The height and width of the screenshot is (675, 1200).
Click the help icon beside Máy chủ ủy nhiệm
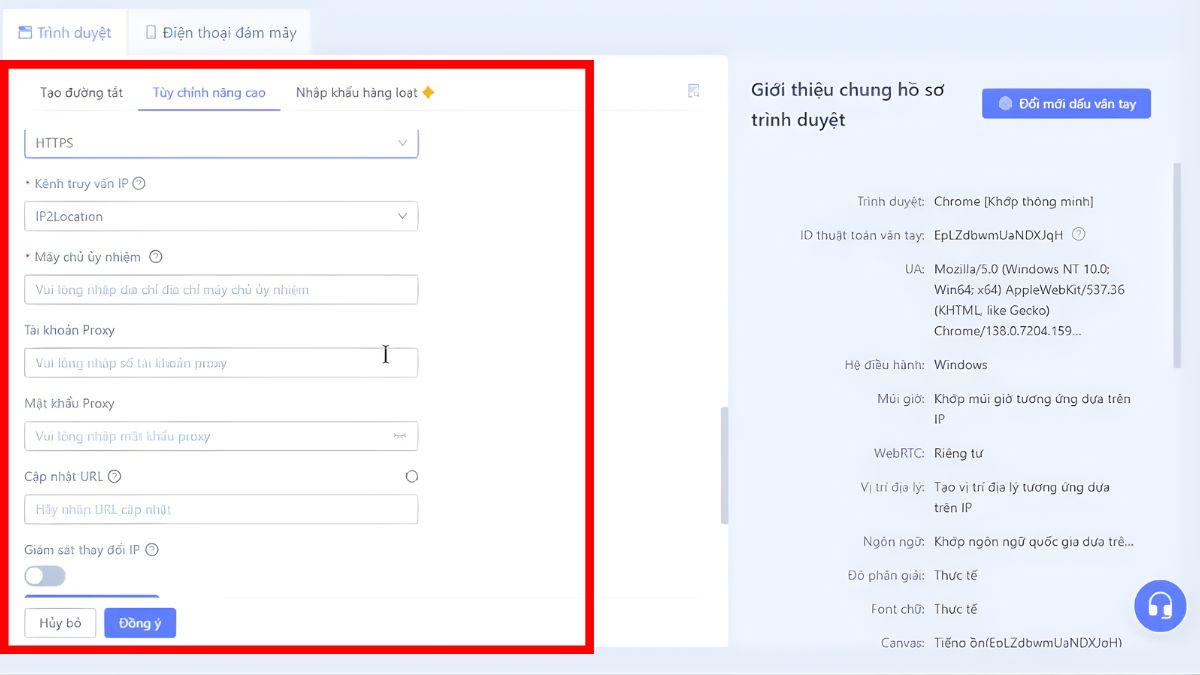(155, 256)
